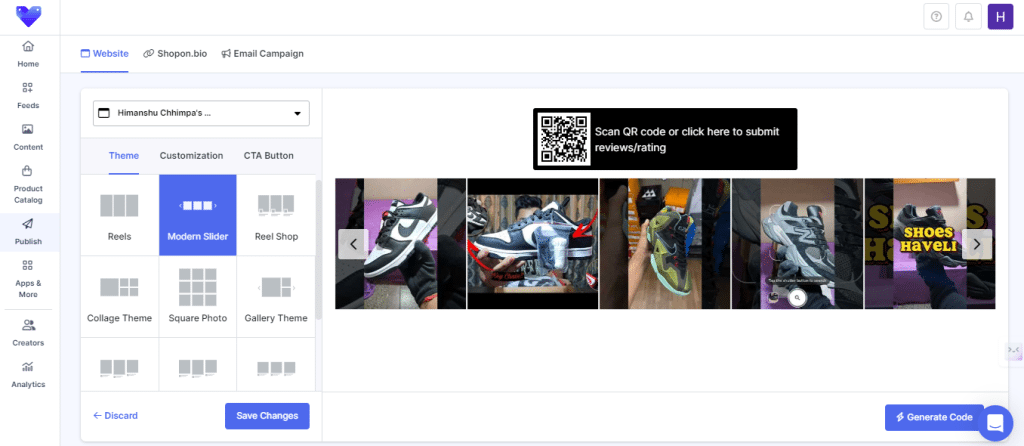Open Product Catalog from sidebar

28,180
